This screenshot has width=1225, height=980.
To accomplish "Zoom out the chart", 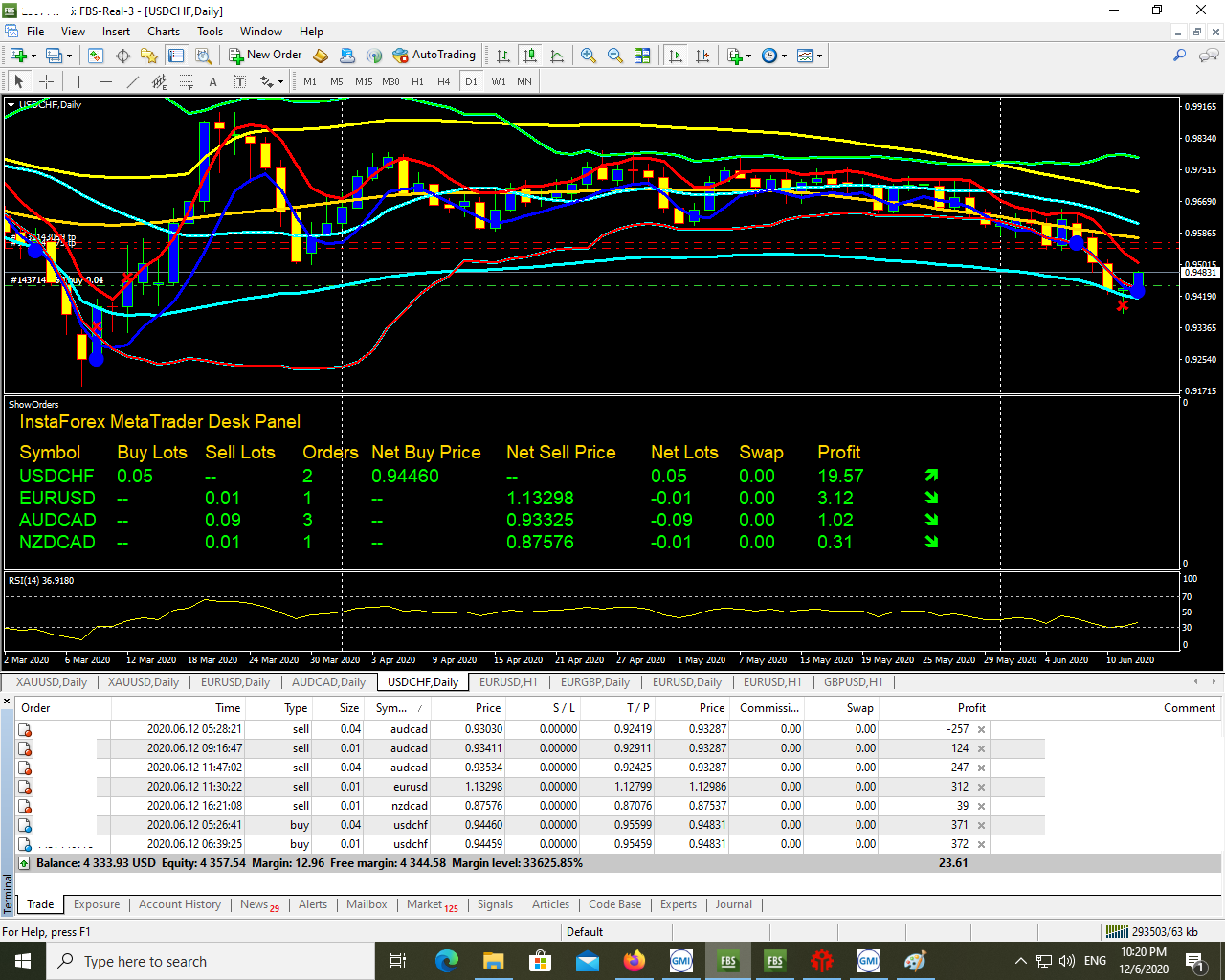I will pyautogui.click(x=615, y=56).
